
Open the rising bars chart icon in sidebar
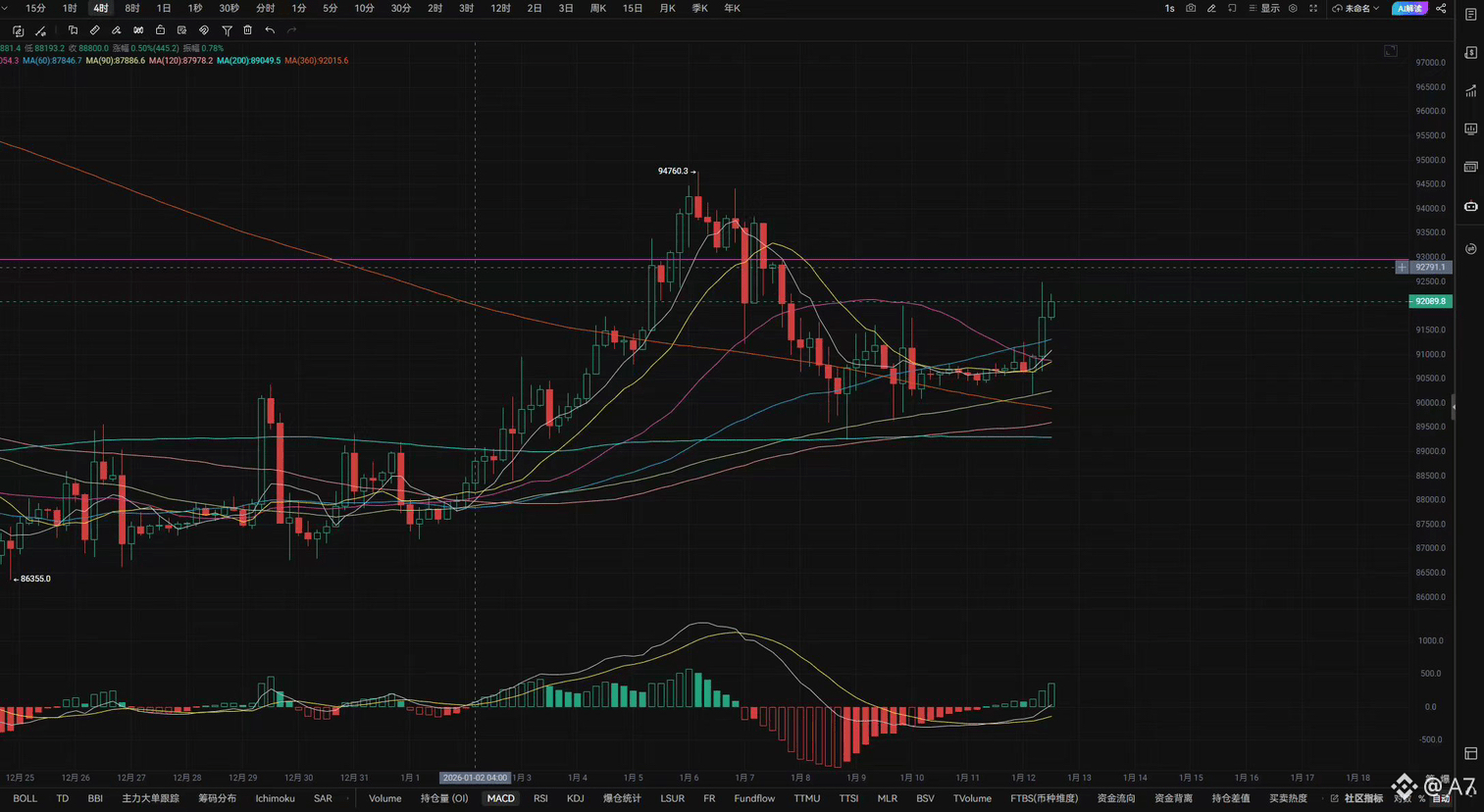[1470, 91]
